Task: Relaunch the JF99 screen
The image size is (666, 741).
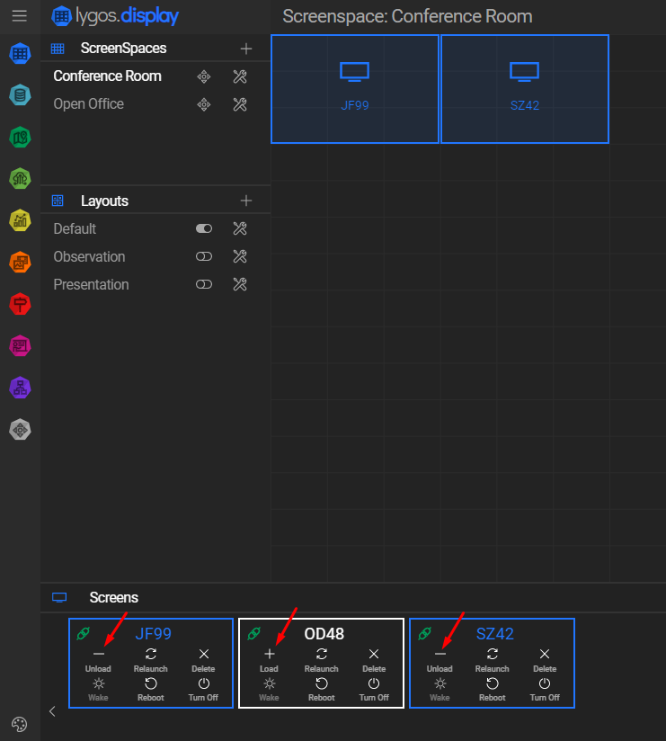Action: tap(151, 660)
